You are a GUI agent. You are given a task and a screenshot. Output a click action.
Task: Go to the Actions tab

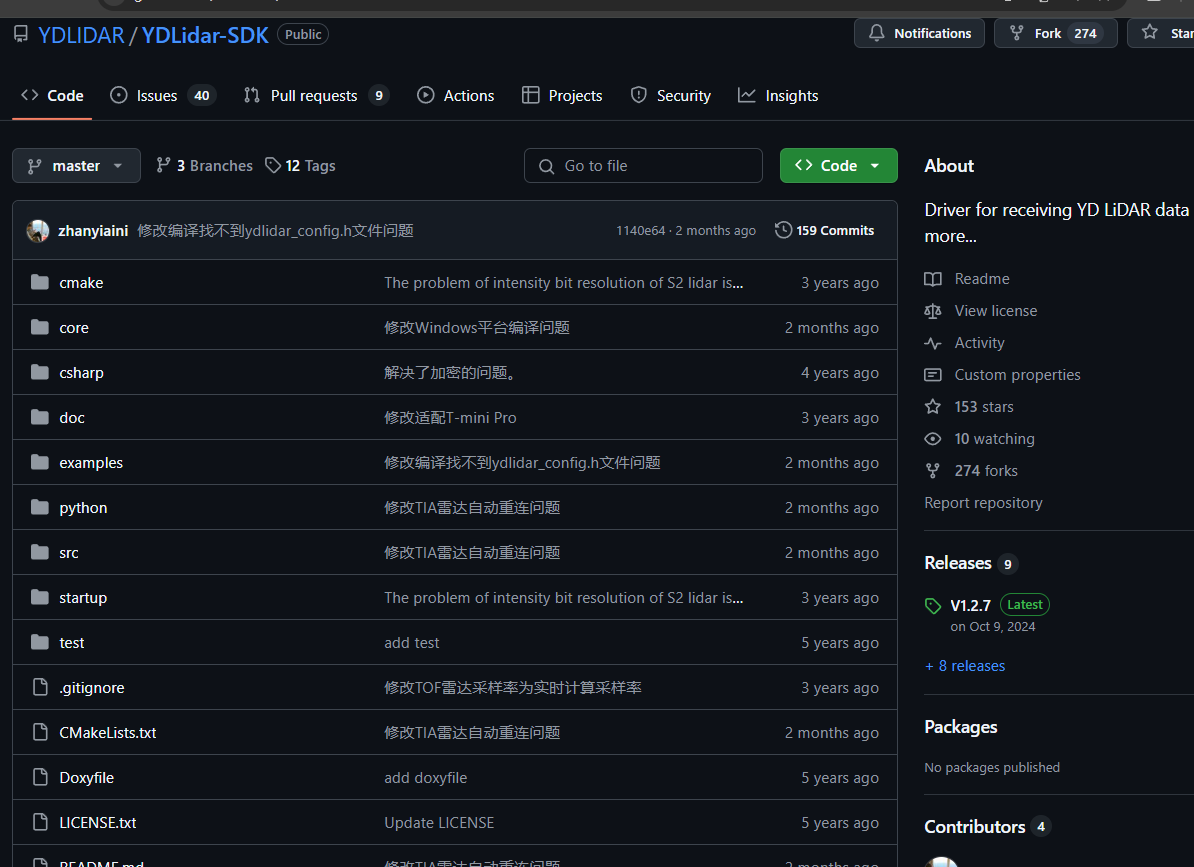pos(455,95)
